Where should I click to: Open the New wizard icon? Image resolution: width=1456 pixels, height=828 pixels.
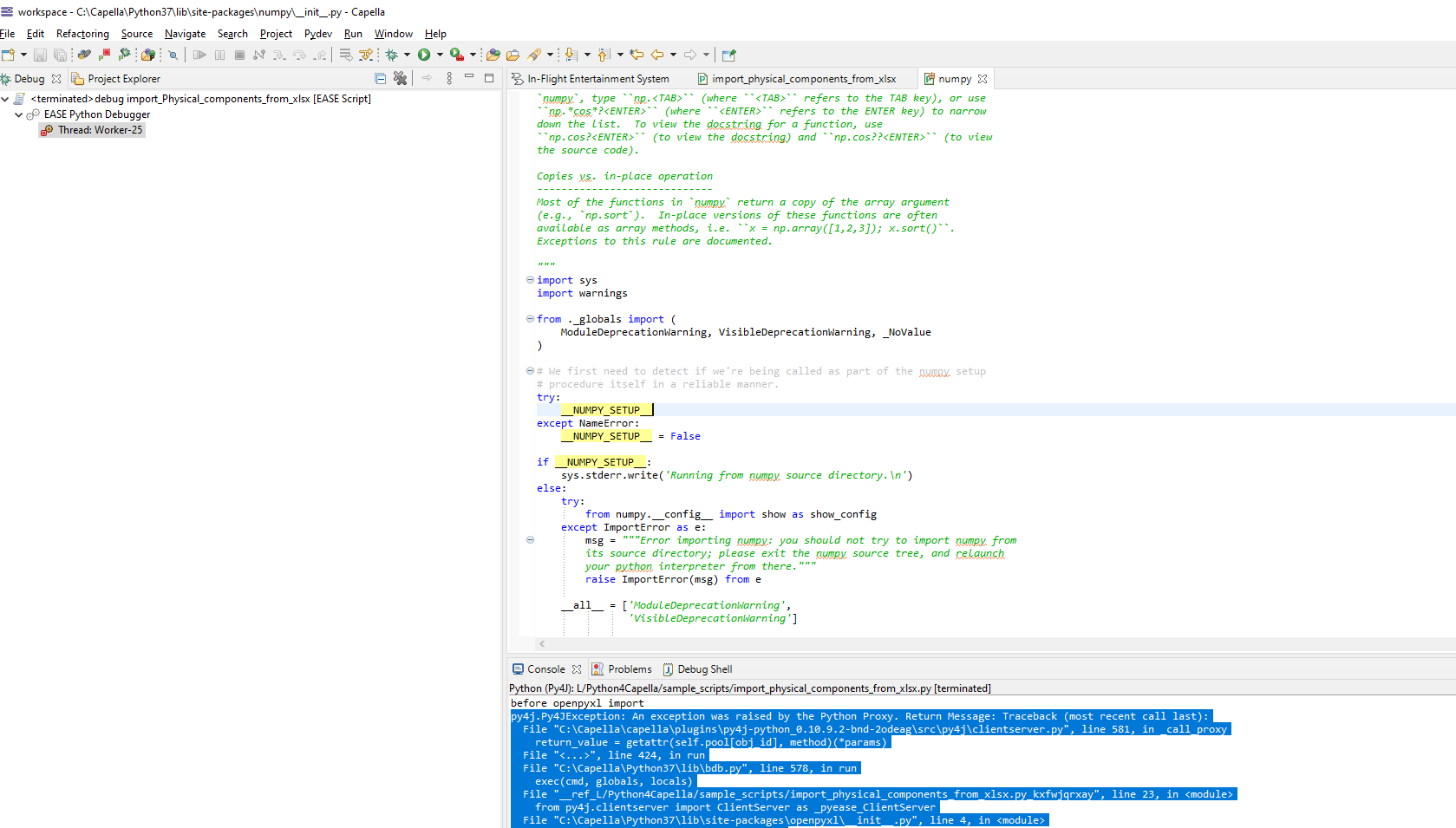point(8,55)
